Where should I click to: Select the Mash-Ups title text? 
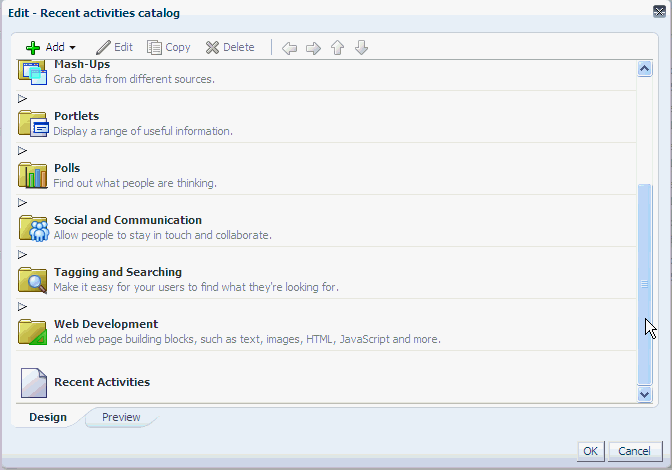(82, 64)
